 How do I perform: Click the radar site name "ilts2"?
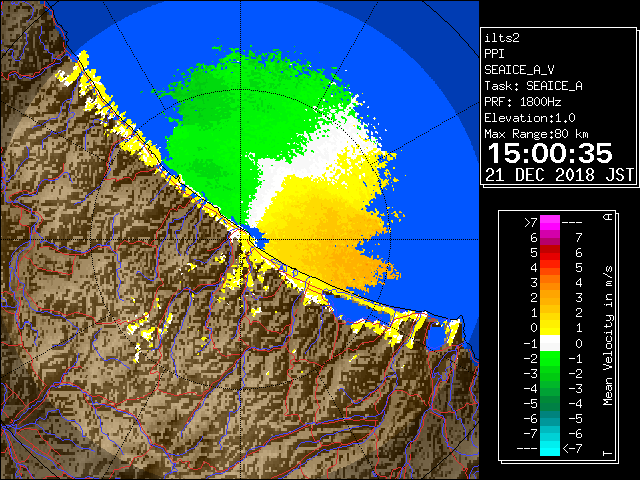[502, 38]
